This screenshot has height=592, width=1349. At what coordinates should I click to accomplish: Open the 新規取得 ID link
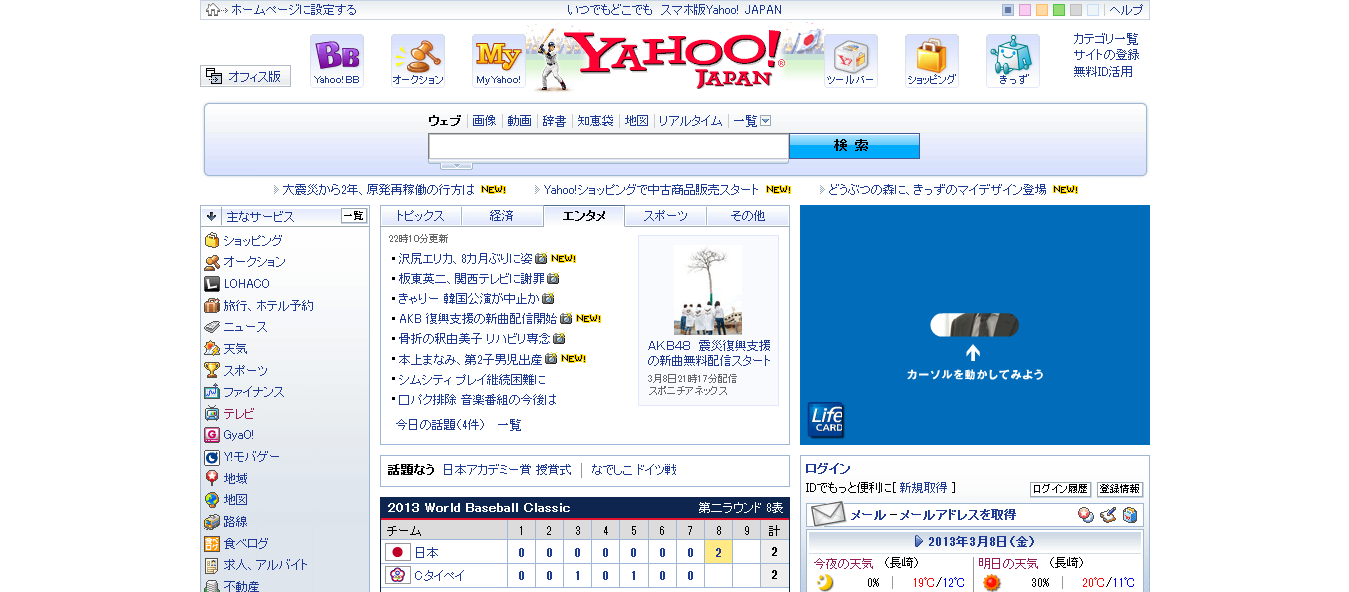pyautogui.click(x=923, y=488)
